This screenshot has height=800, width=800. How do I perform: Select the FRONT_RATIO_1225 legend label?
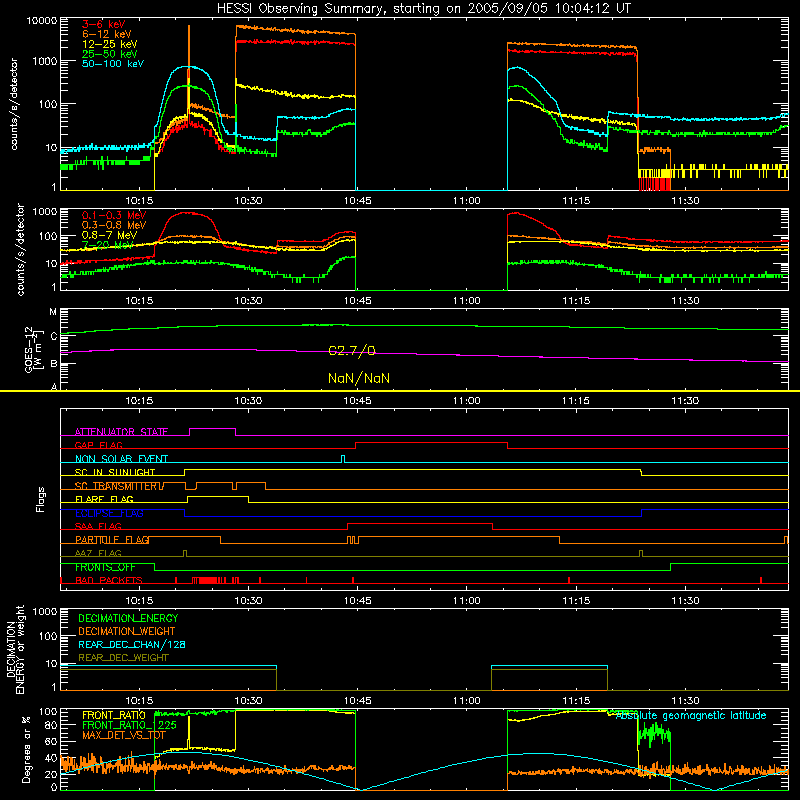pyautogui.click(x=129, y=726)
